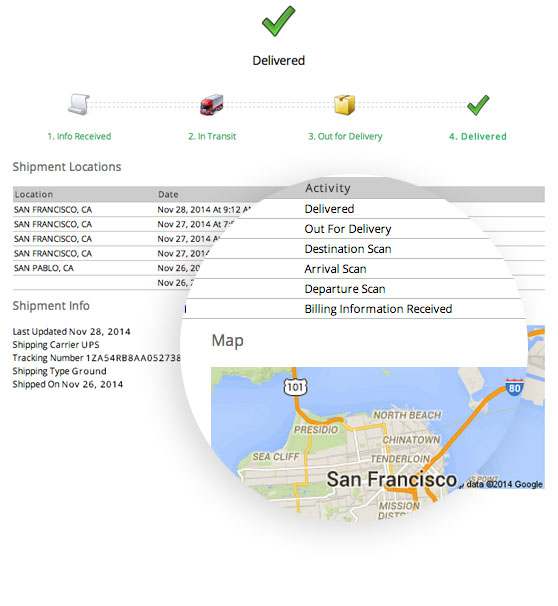
Task: Click the small green Delivered step checkmark
Action: (x=478, y=105)
